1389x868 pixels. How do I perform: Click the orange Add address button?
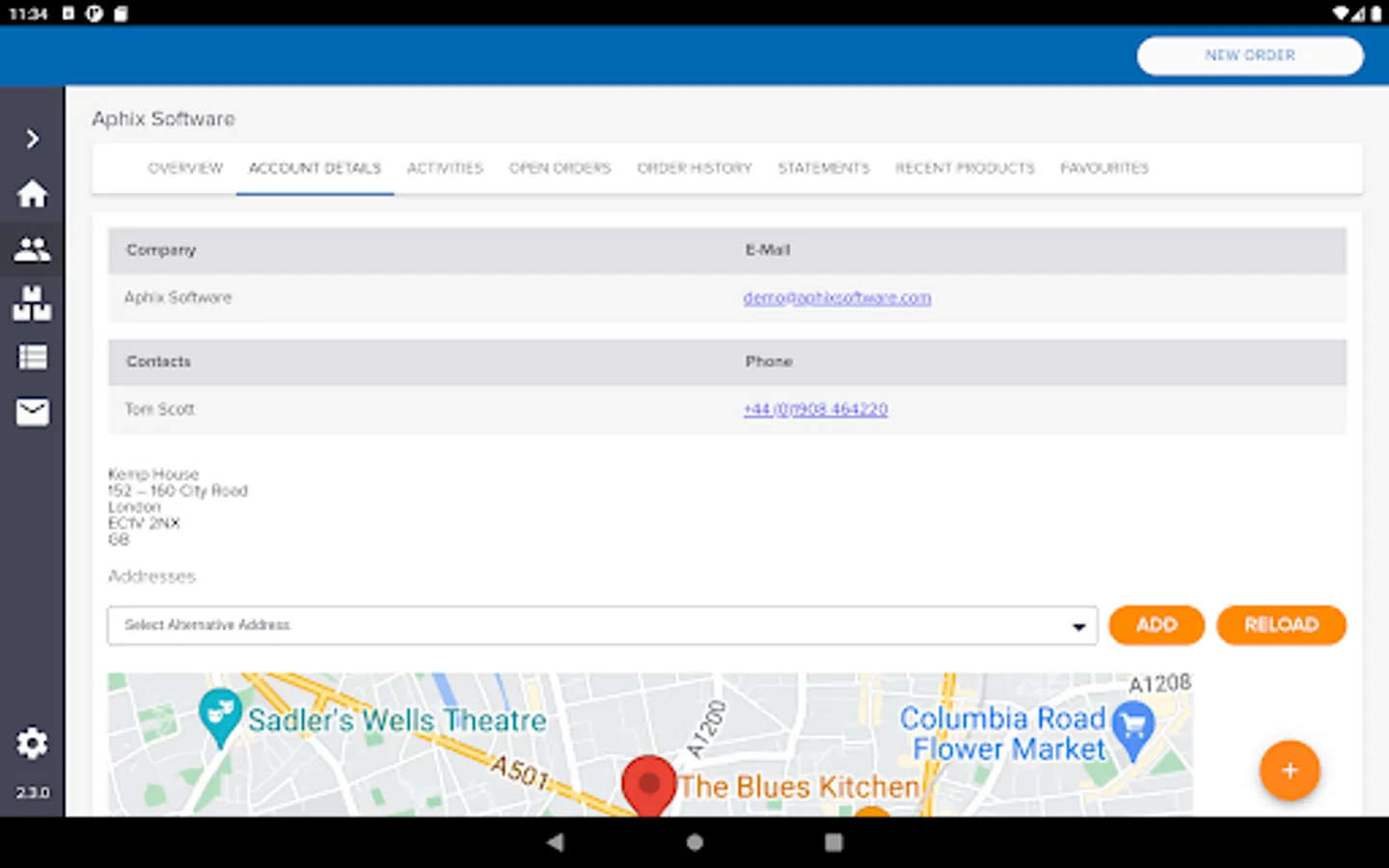pos(1157,625)
